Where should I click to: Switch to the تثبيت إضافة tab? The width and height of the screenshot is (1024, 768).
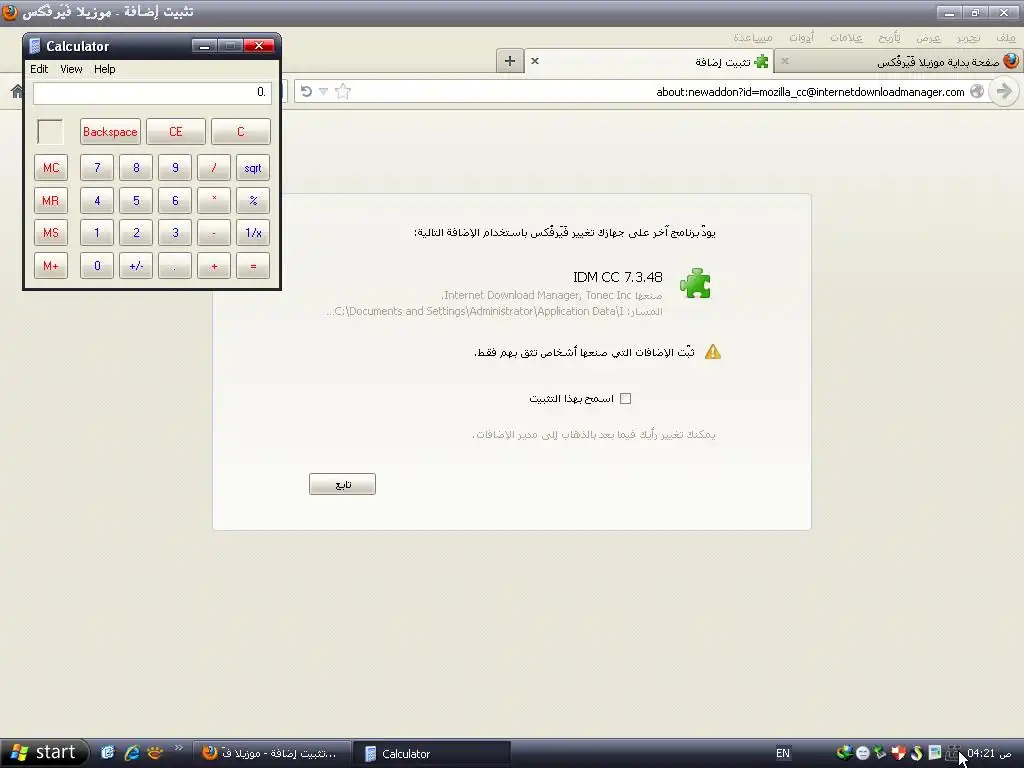coord(650,61)
